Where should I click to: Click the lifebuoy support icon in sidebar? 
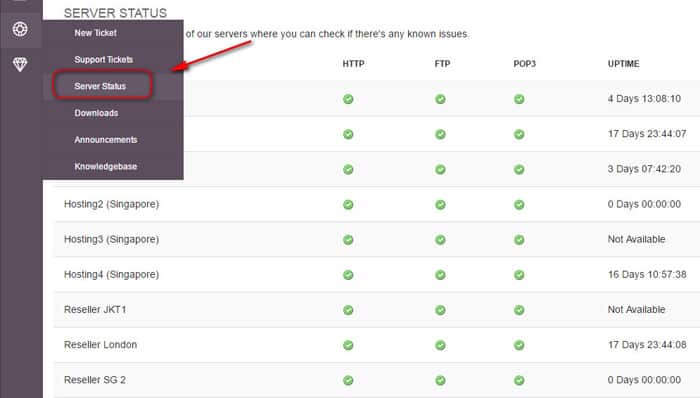(20, 29)
